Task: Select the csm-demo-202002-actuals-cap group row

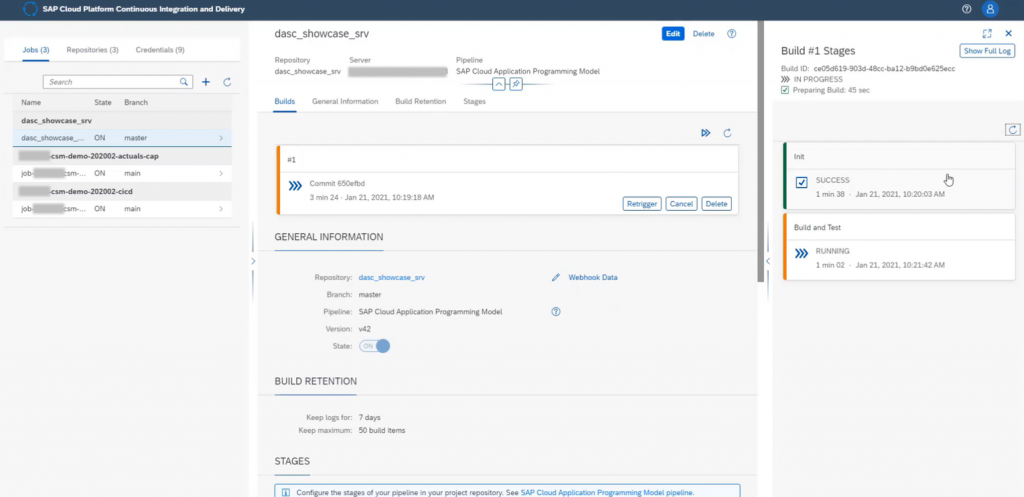Action: [x=122, y=156]
